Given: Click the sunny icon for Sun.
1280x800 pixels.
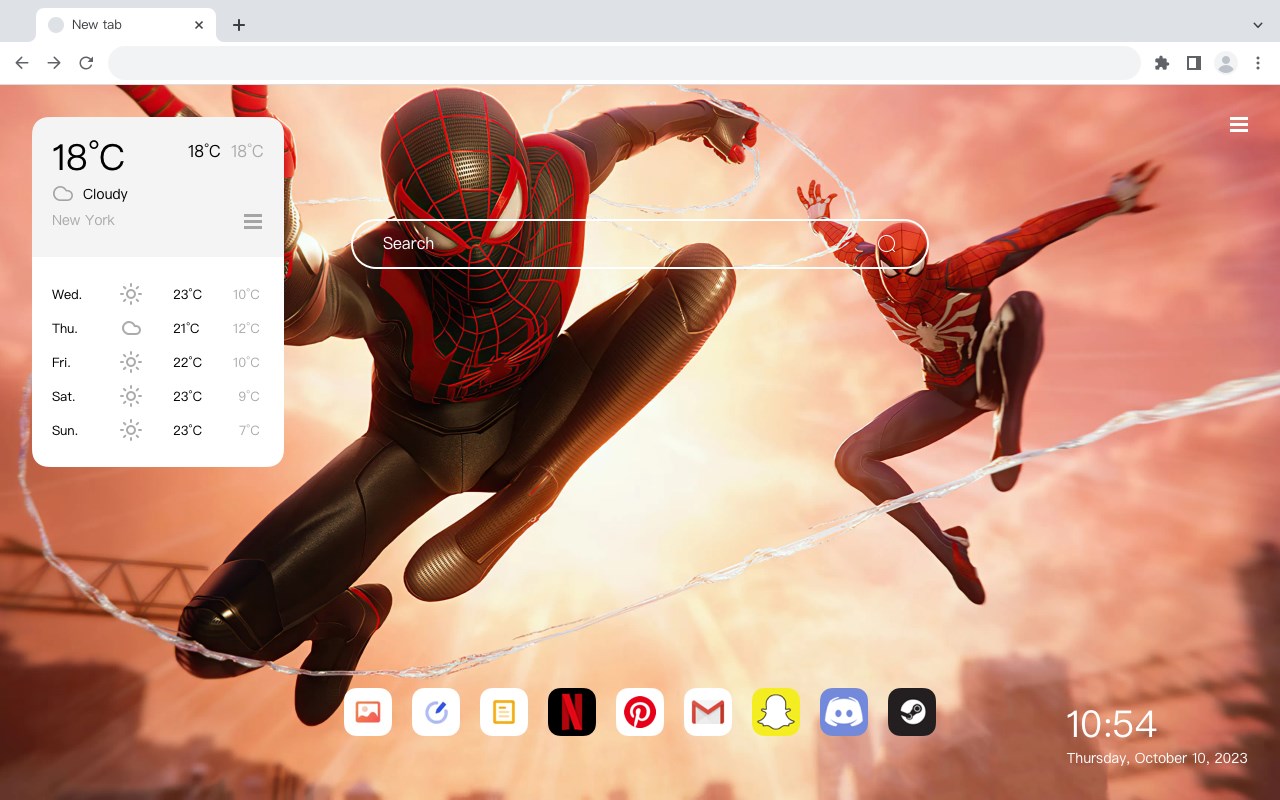Looking at the screenshot, I should (131, 430).
